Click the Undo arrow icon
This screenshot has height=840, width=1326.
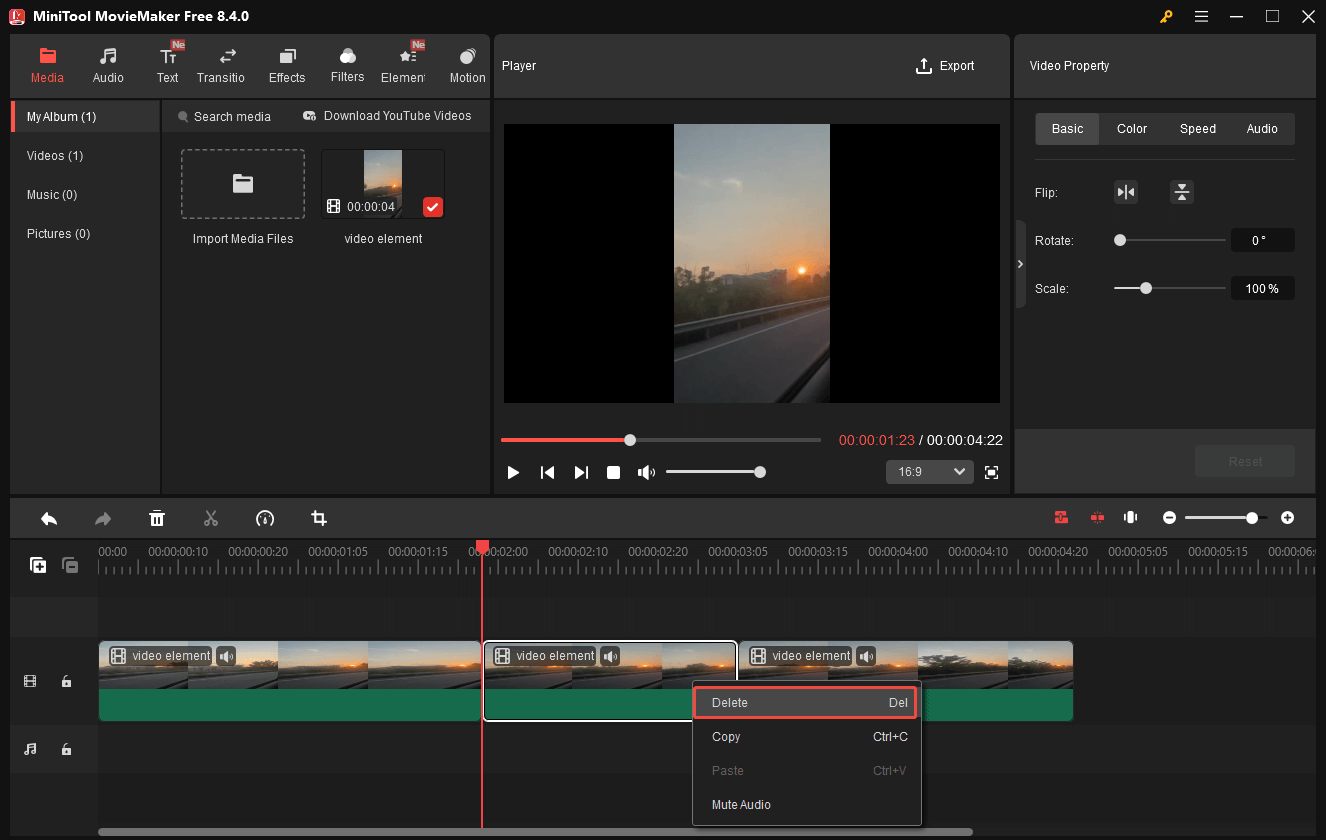49,518
